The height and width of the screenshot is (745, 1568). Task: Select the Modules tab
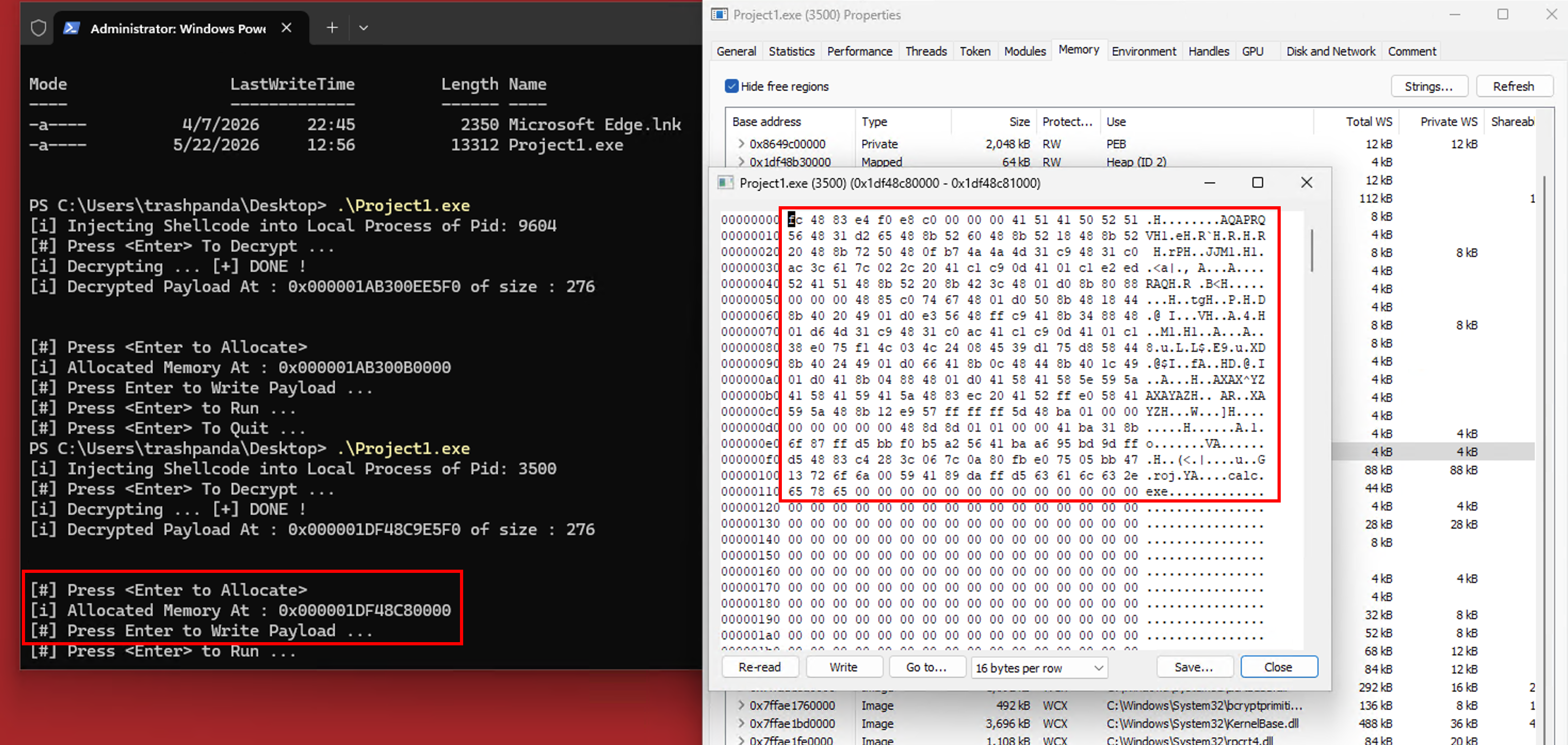pyautogui.click(x=1025, y=51)
